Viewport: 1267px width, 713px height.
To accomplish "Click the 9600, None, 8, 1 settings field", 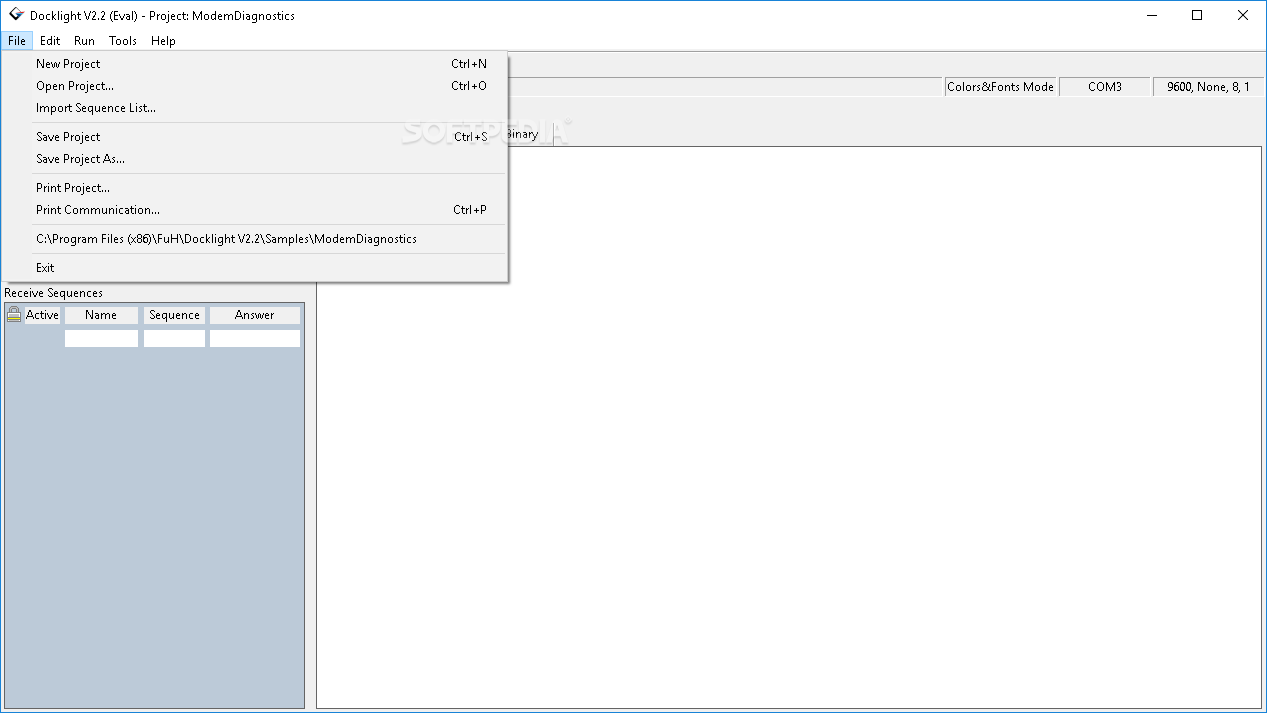I will [1208, 87].
